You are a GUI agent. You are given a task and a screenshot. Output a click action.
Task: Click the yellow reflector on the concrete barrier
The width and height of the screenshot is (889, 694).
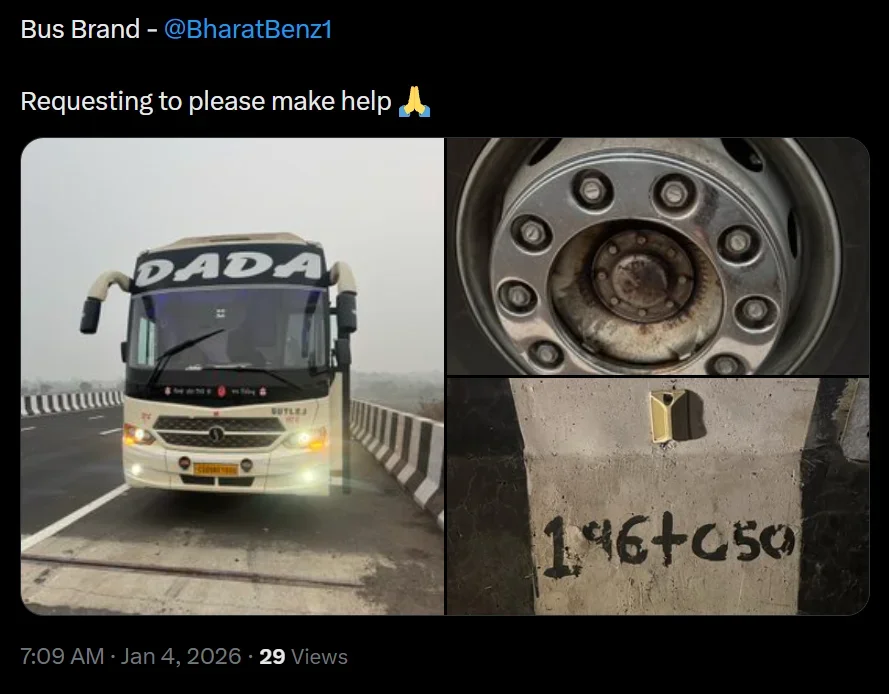(669, 416)
